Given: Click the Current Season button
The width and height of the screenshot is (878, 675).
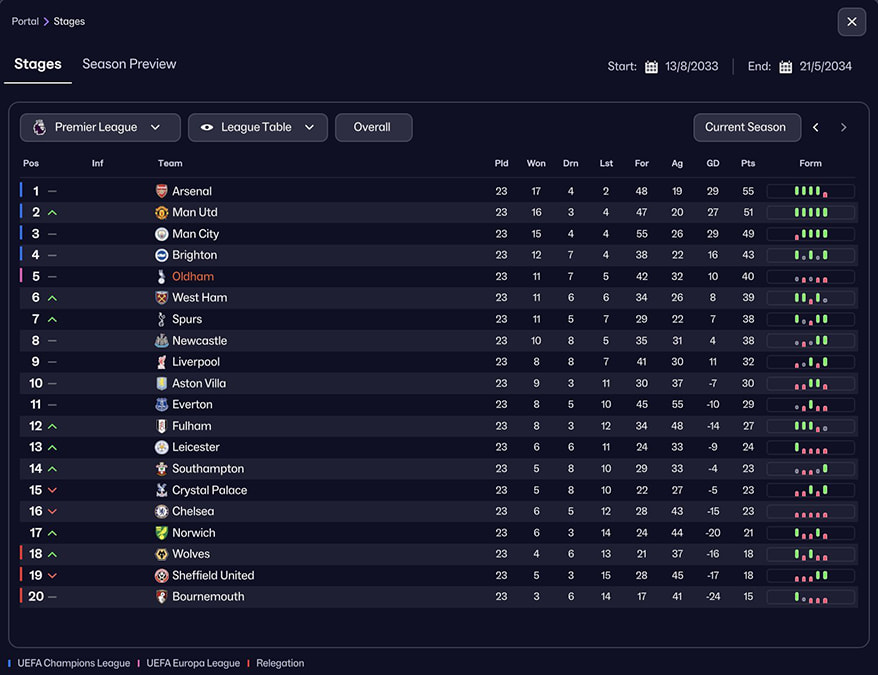Looking at the screenshot, I should click(747, 127).
